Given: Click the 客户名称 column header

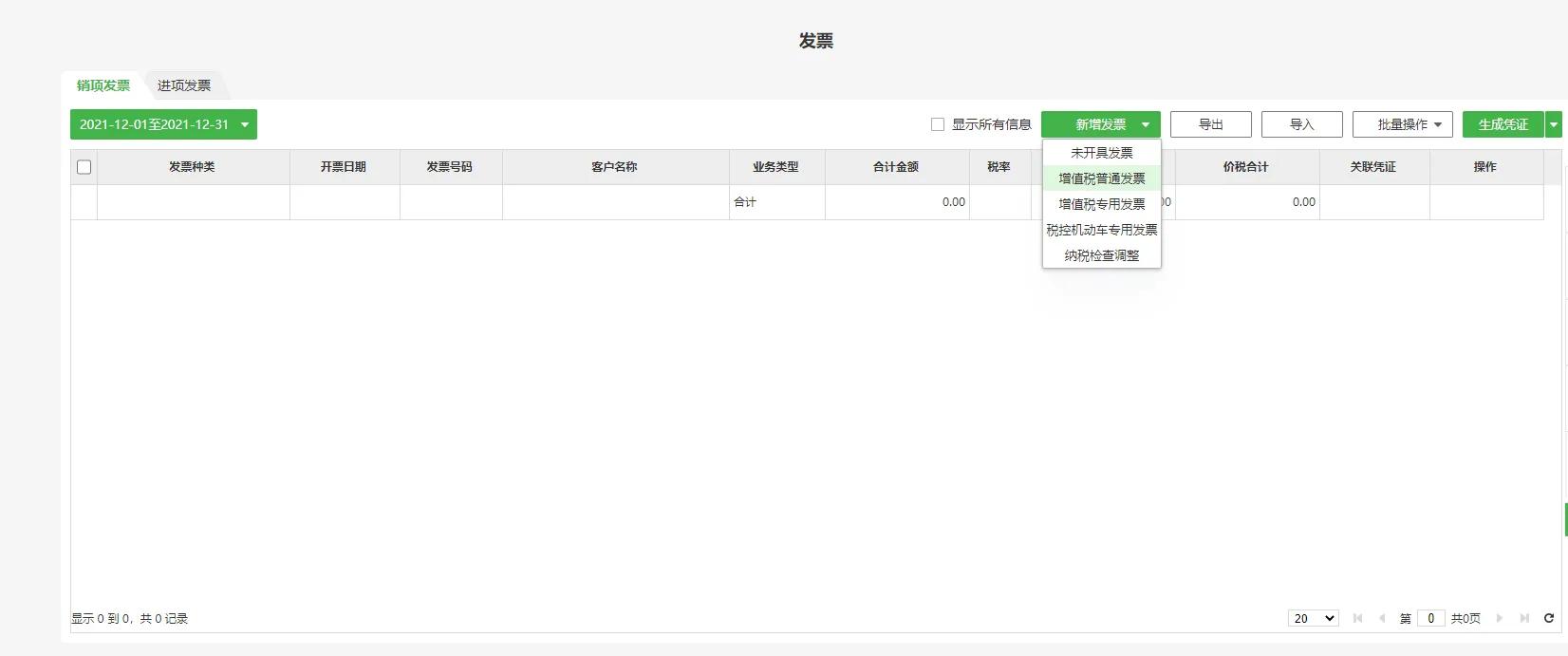Looking at the screenshot, I should 615,167.
